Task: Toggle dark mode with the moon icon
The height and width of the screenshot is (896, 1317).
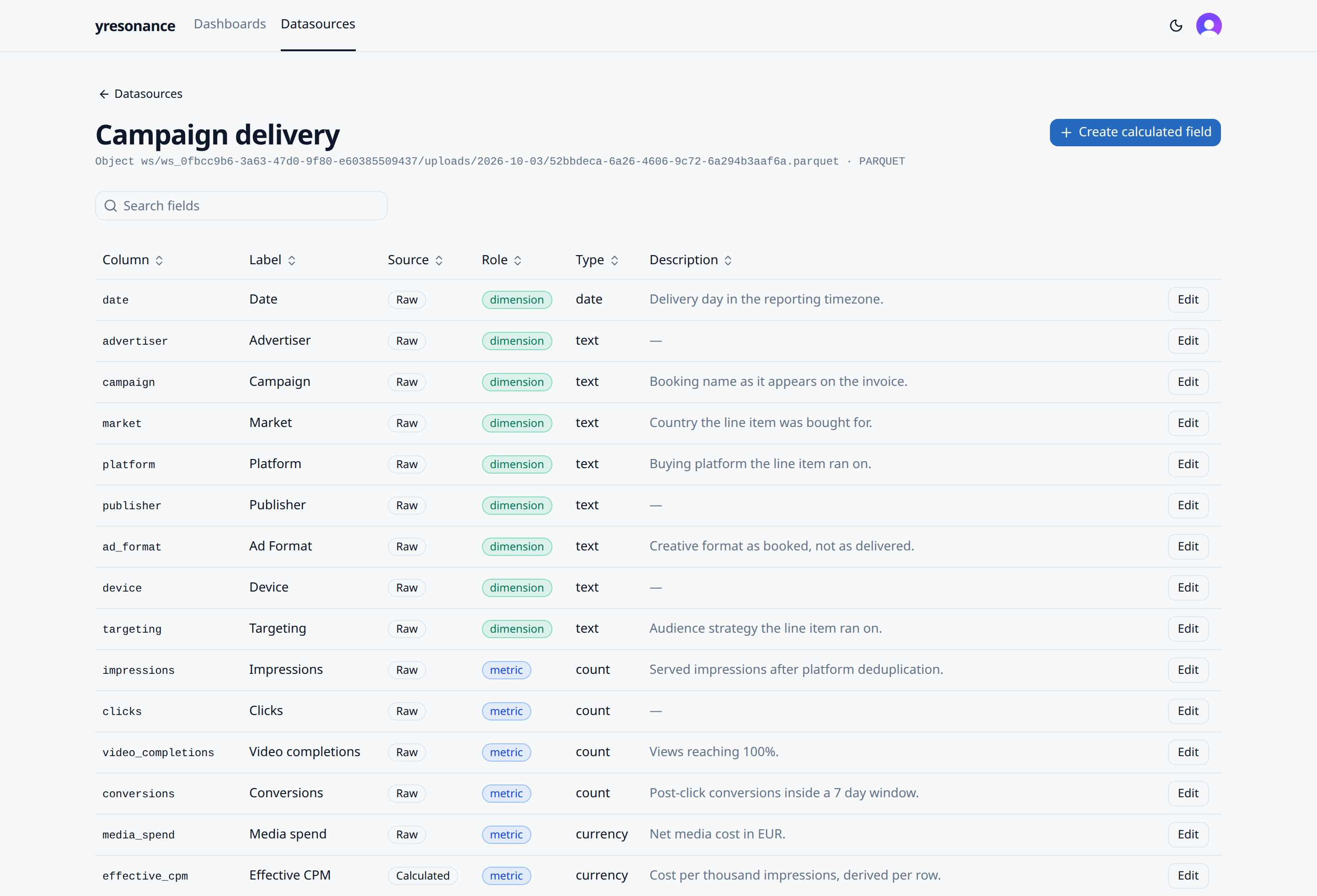Action: [x=1176, y=26]
